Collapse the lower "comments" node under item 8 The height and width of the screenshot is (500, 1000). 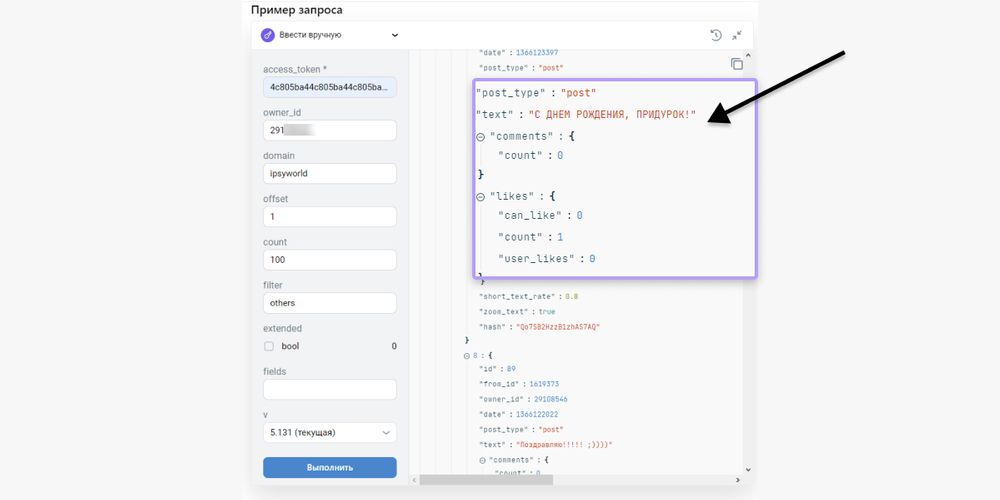point(482,459)
